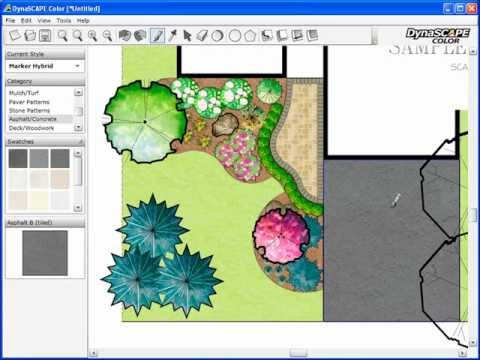Click the Category panel header
This screenshot has height=360, width=480.
pos(45,81)
